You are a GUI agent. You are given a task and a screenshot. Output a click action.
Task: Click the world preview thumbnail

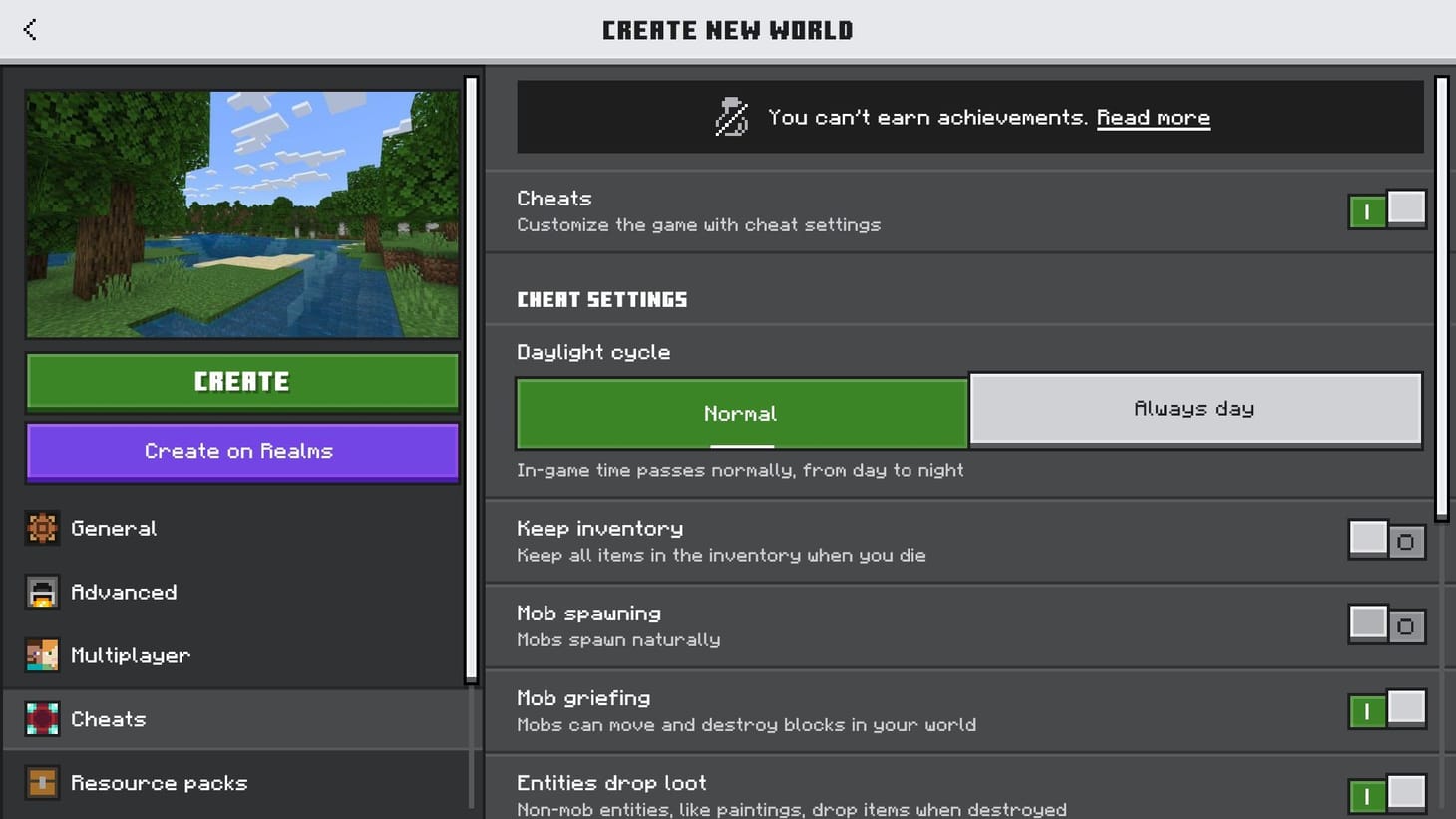pos(241,212)
